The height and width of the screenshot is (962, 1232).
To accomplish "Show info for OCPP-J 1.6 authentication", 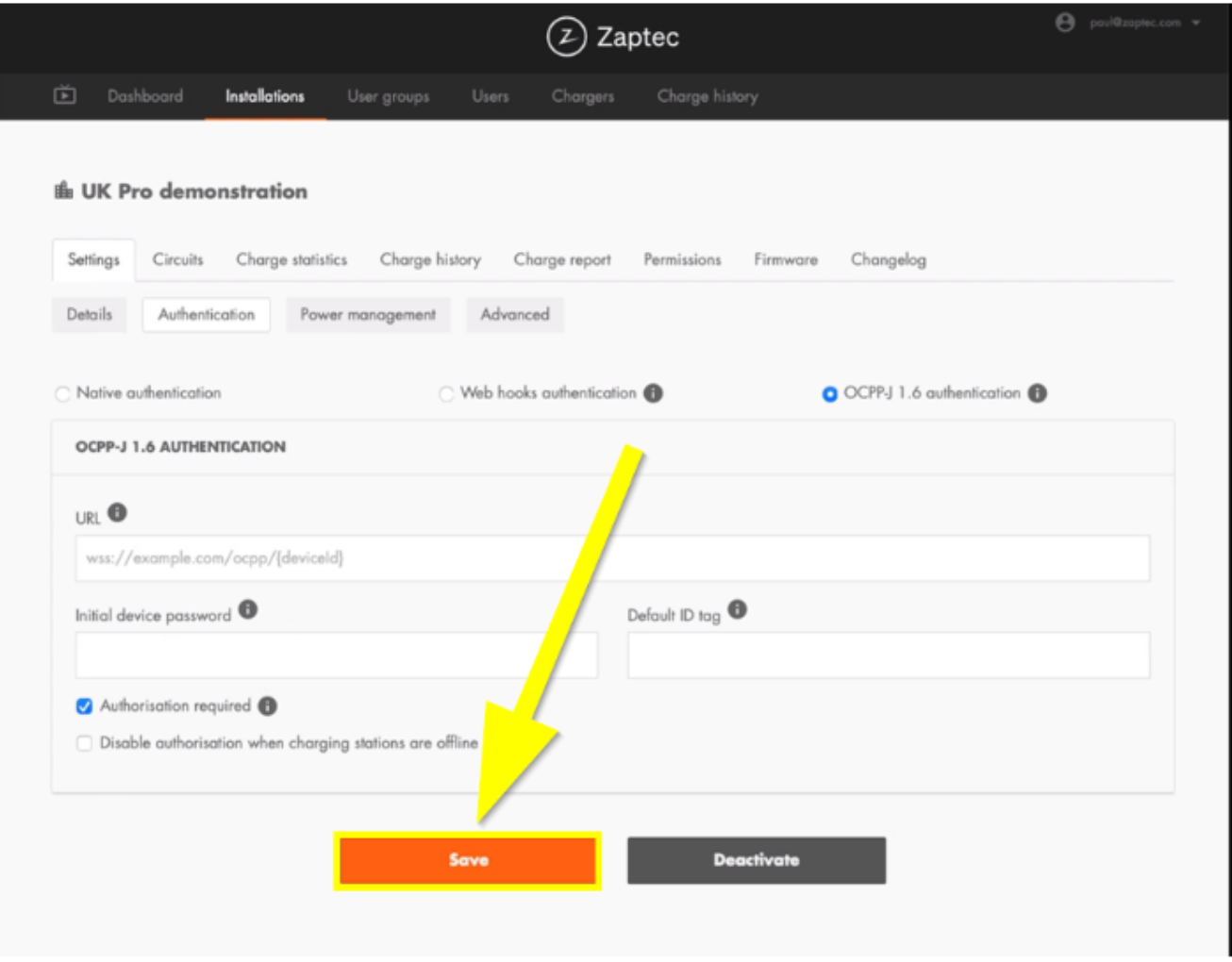I will [x=1037, y=392].
